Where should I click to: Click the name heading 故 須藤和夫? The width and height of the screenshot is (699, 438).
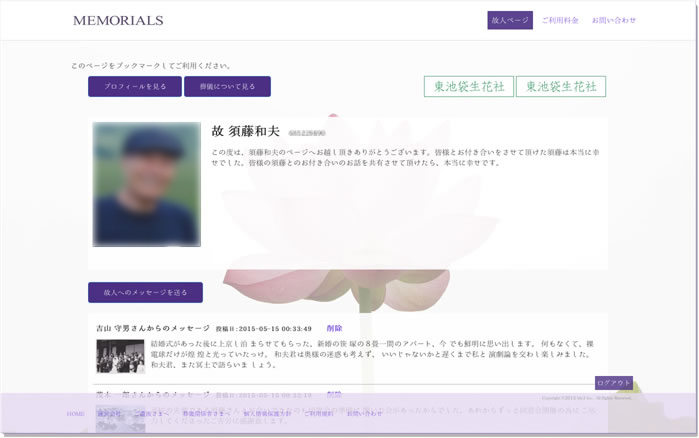click(x=245, y=131)
